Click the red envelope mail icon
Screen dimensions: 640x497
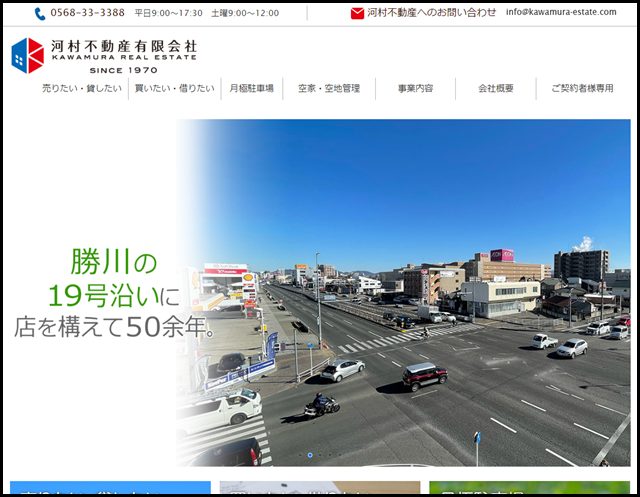click(357, 13)
